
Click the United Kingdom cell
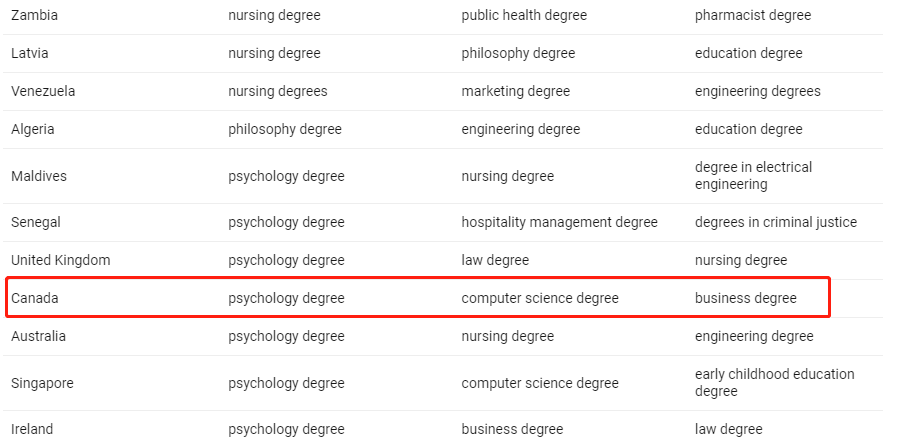[61, 260]
